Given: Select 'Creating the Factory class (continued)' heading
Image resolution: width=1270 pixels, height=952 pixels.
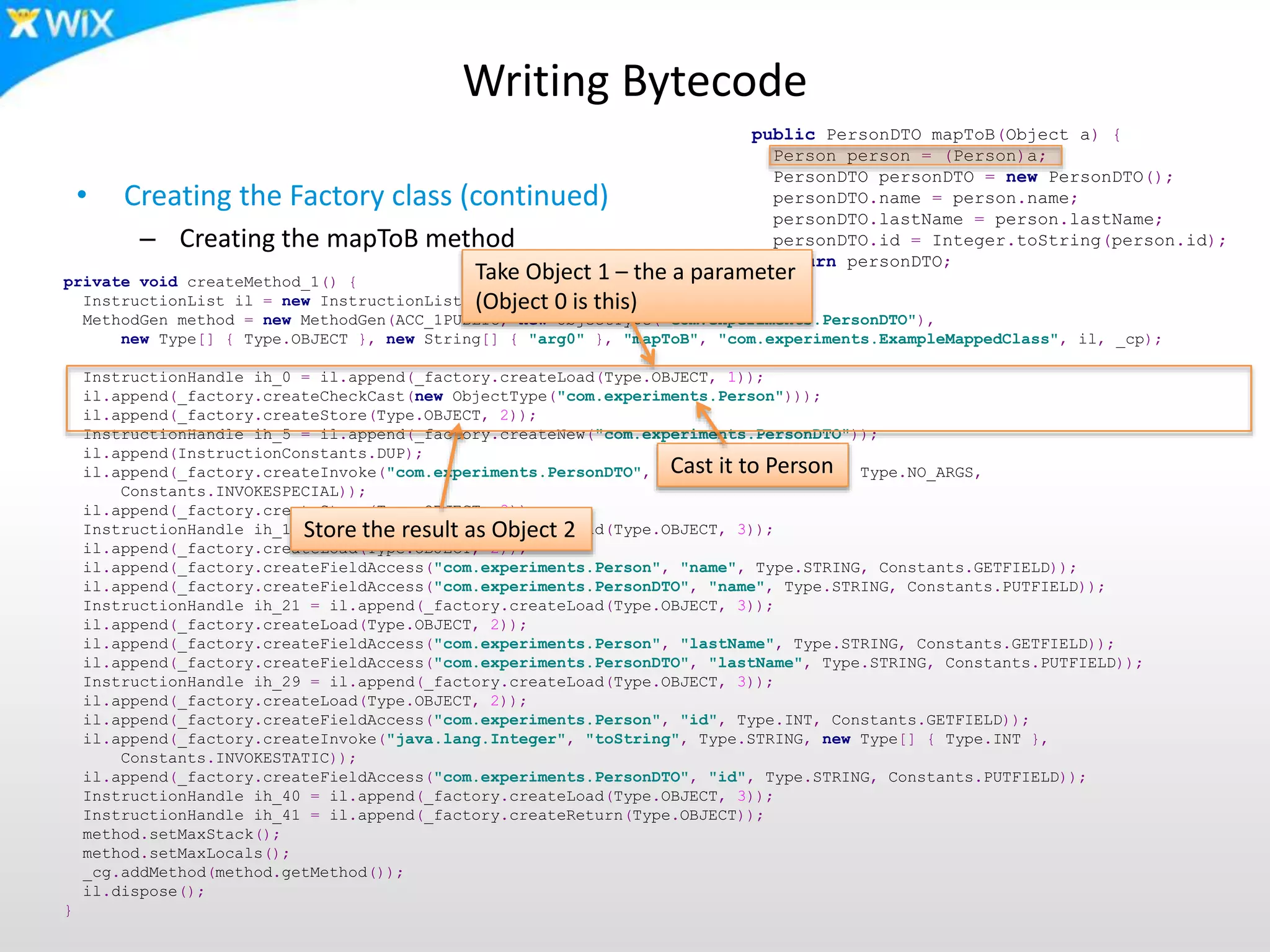Looking at the screenshot, I should 366,196.
